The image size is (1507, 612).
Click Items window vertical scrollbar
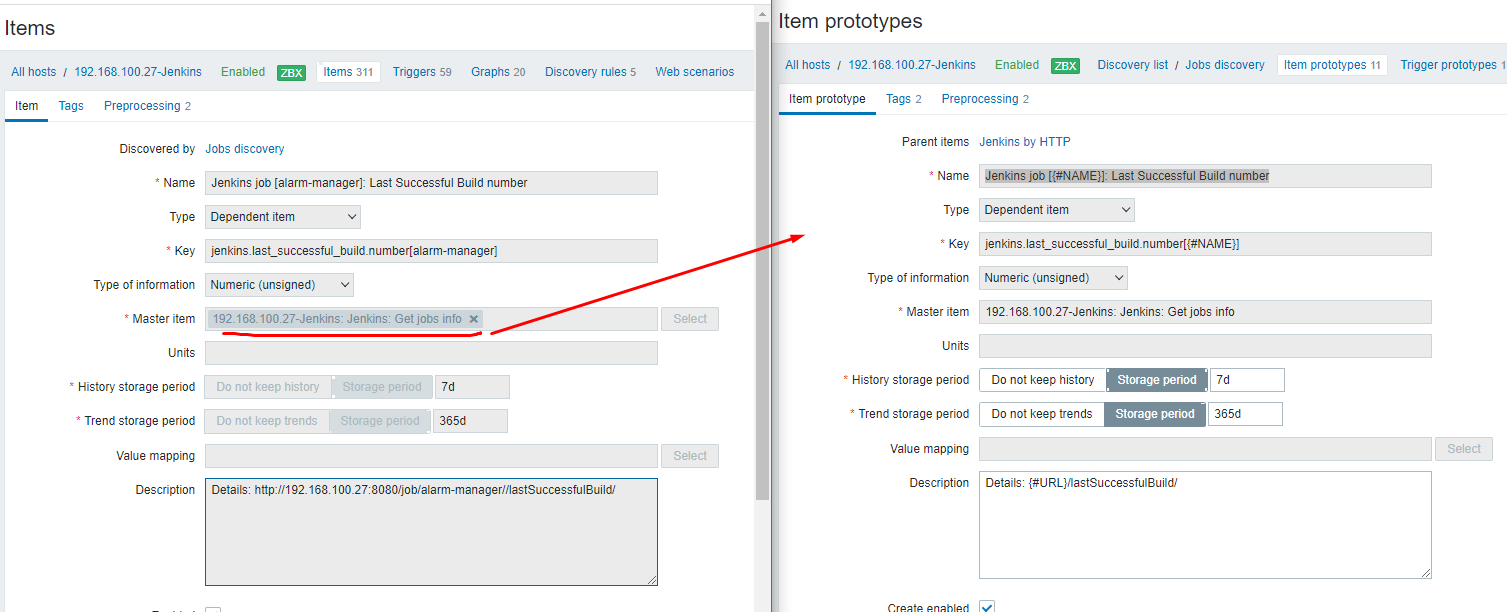coord(762,260)
